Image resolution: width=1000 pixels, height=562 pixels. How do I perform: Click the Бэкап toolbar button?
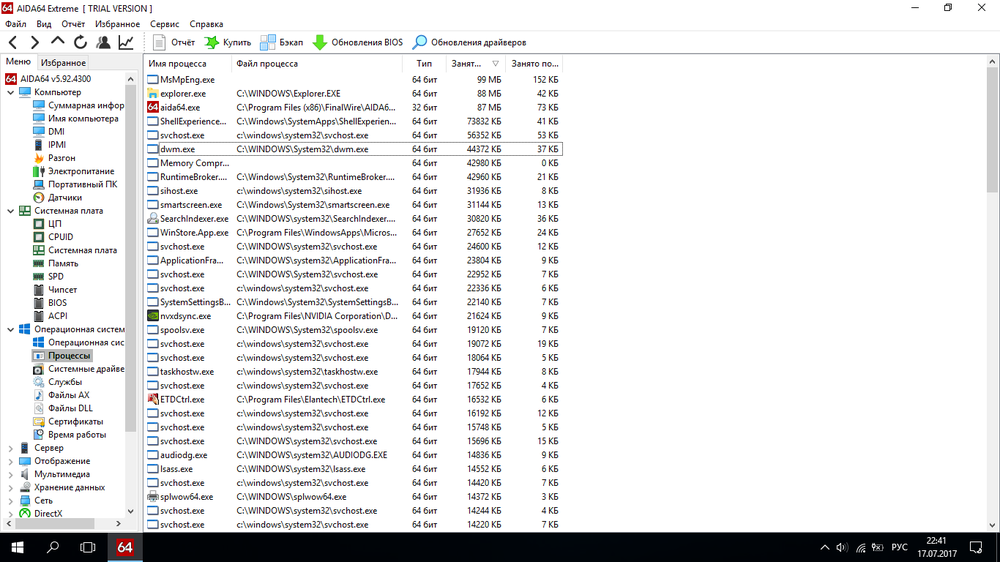point(281,42)
